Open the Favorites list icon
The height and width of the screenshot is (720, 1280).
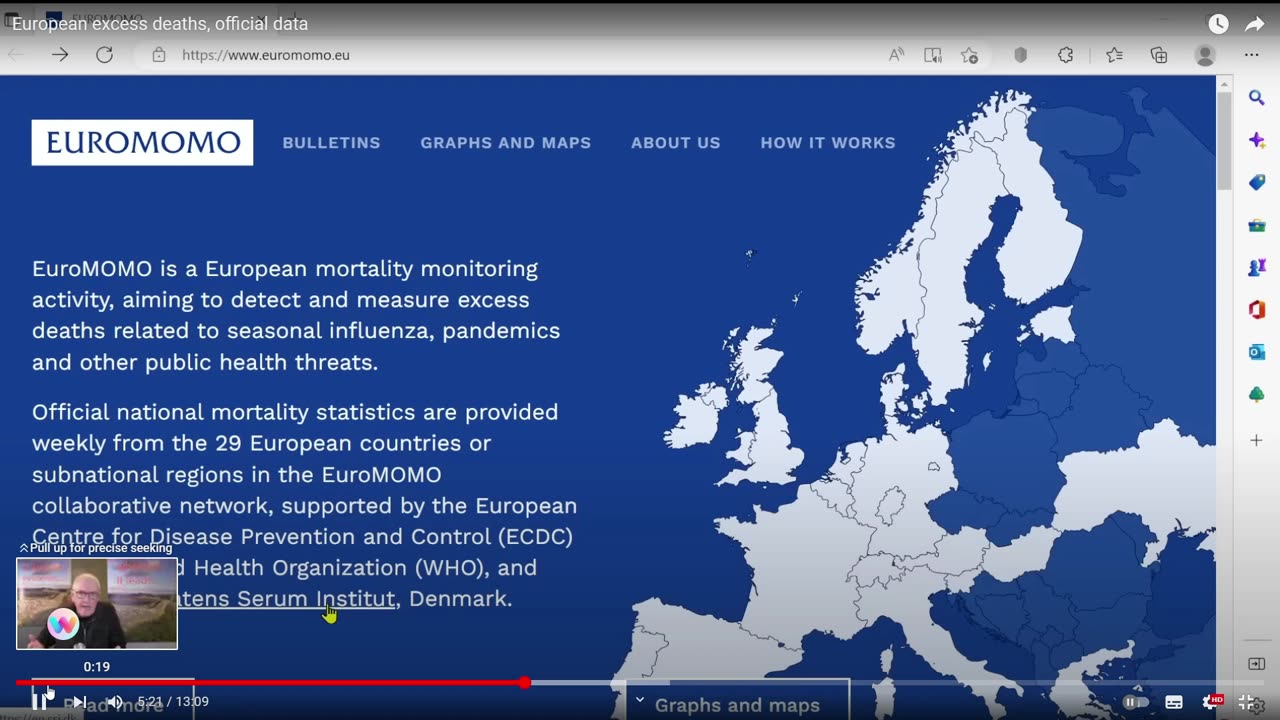click(1114, 55)
